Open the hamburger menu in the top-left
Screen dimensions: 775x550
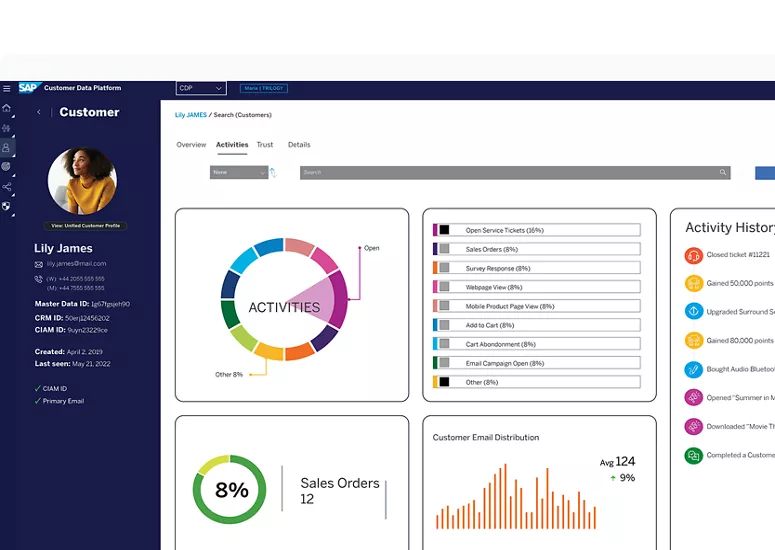click(x=7, y=88)
